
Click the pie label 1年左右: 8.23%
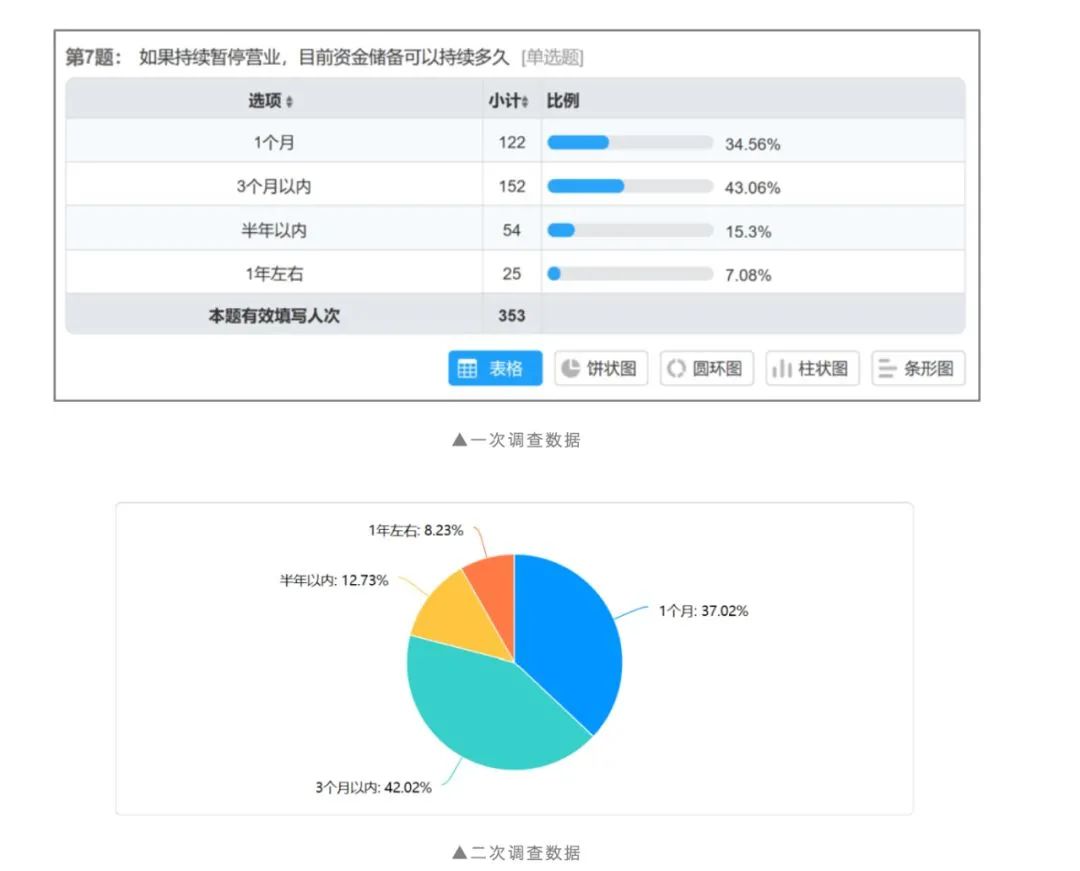[x=416, y=530]
